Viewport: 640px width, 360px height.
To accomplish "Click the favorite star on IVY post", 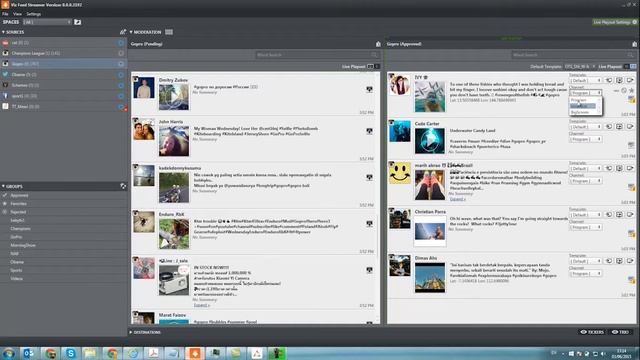I will 631,91.
